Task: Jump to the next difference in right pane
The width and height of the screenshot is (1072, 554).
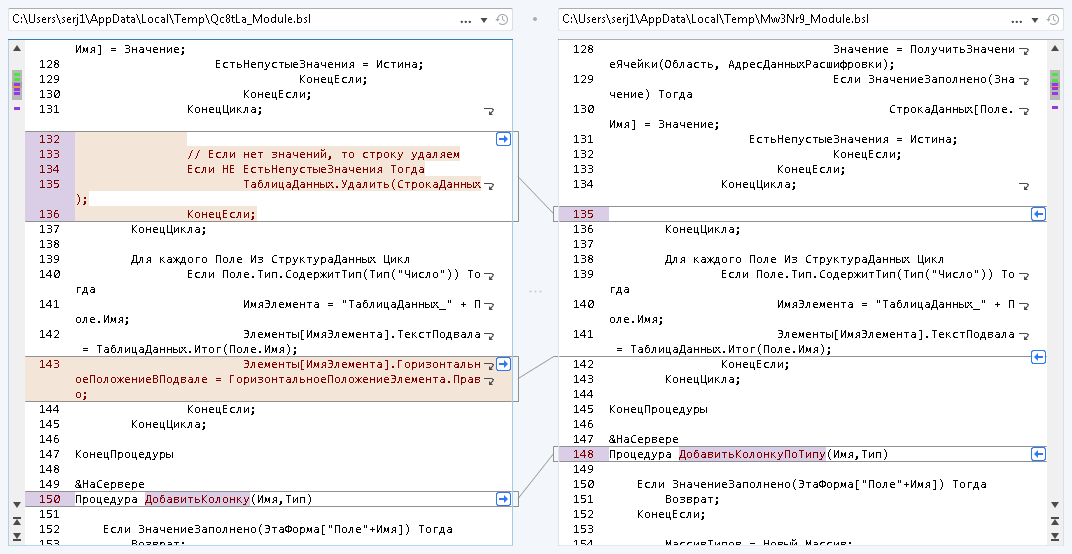Action: pyautogui.click(x=1056, y=538)
